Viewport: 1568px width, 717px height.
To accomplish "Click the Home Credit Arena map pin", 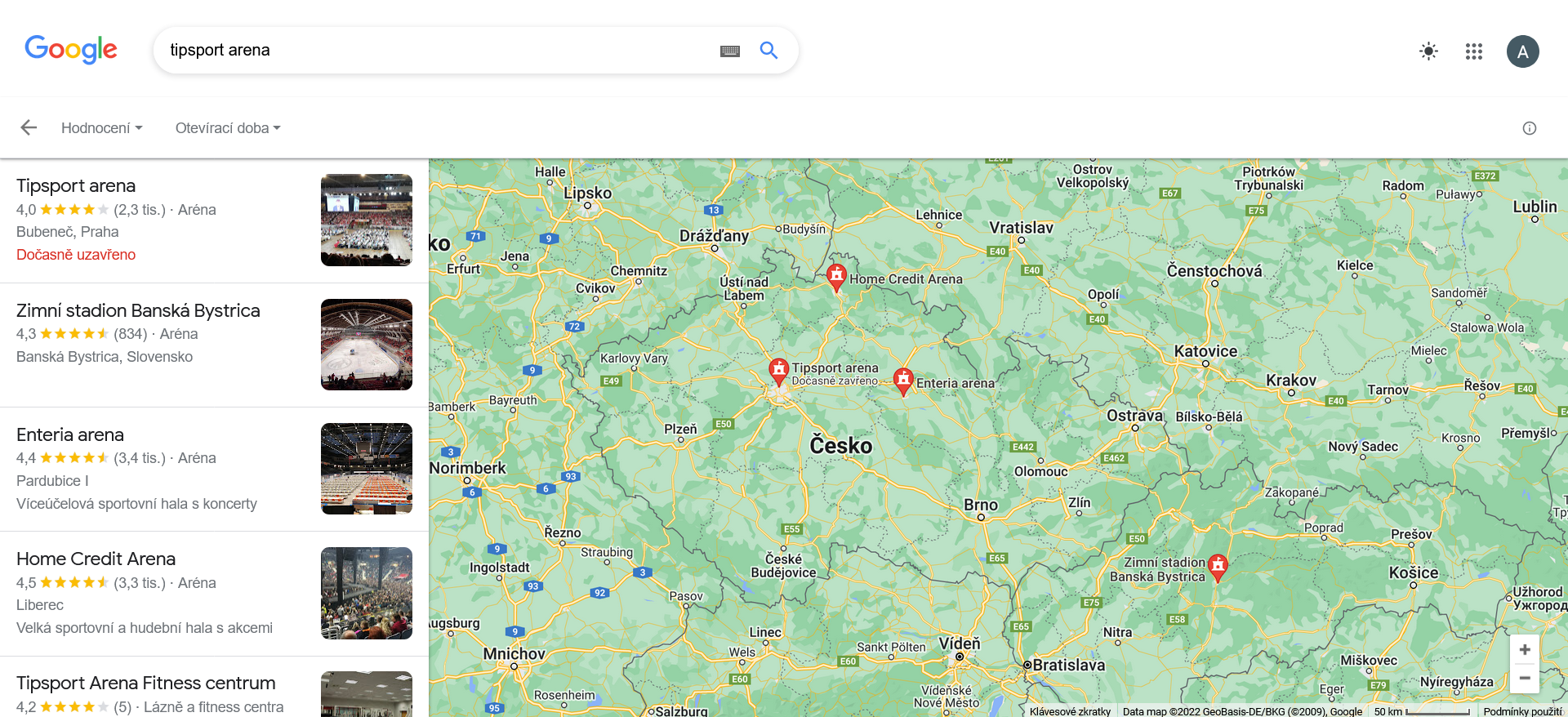I will coord(836,278).
